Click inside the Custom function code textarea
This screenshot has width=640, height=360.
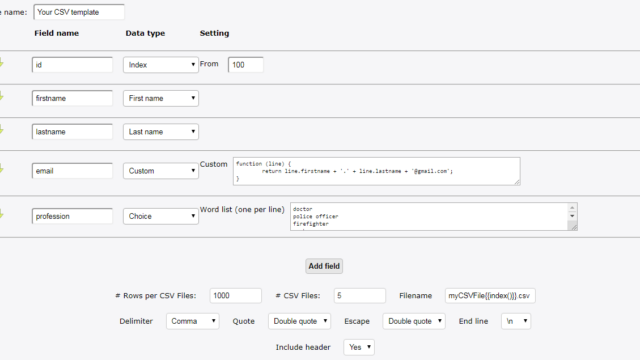[376, 171]
